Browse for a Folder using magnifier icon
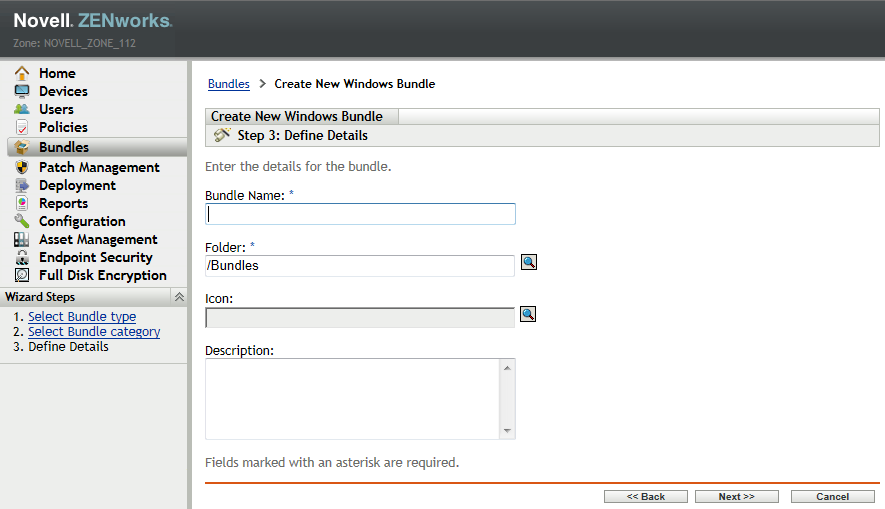This screenshot has height=509, width=885. click(x=528, y=262)
